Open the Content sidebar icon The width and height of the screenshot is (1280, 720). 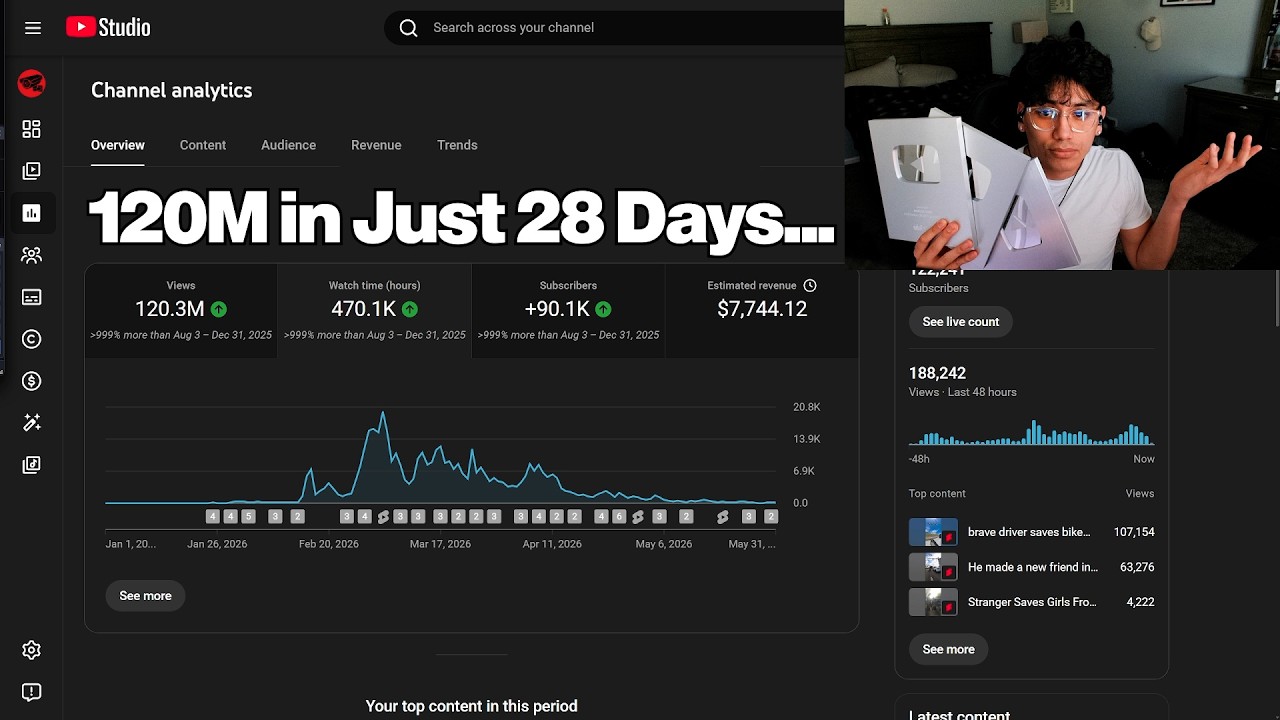(32, 171)
